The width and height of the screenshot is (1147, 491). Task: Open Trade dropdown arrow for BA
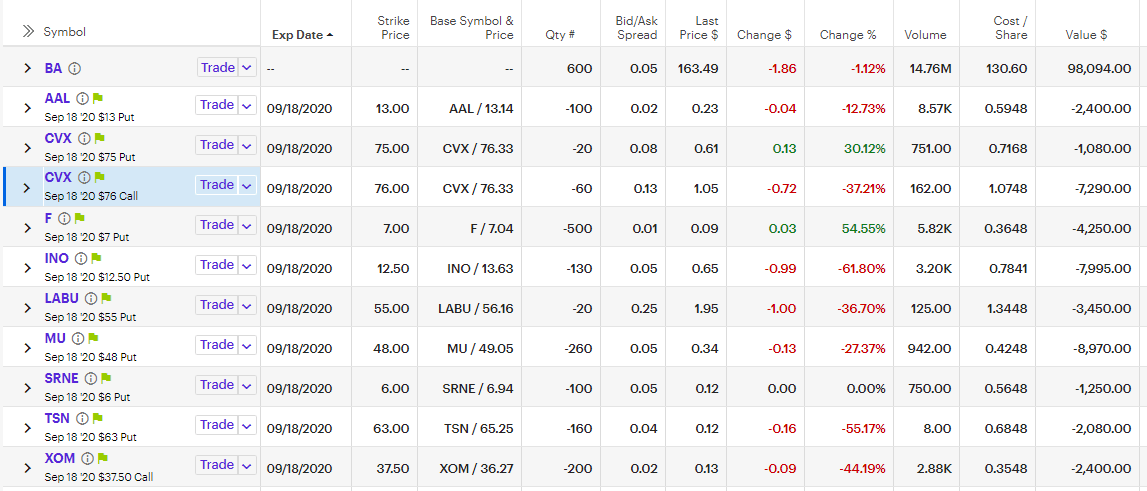coord(247,67)
